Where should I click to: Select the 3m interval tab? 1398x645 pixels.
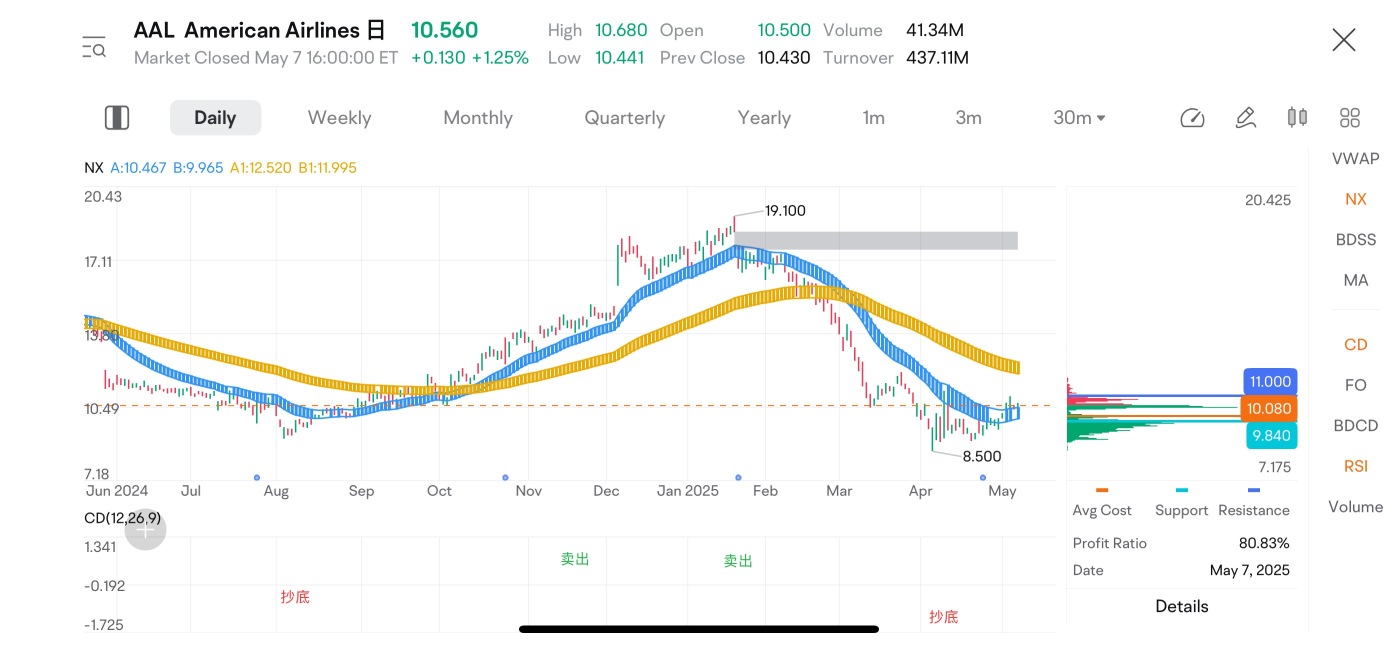968,118
